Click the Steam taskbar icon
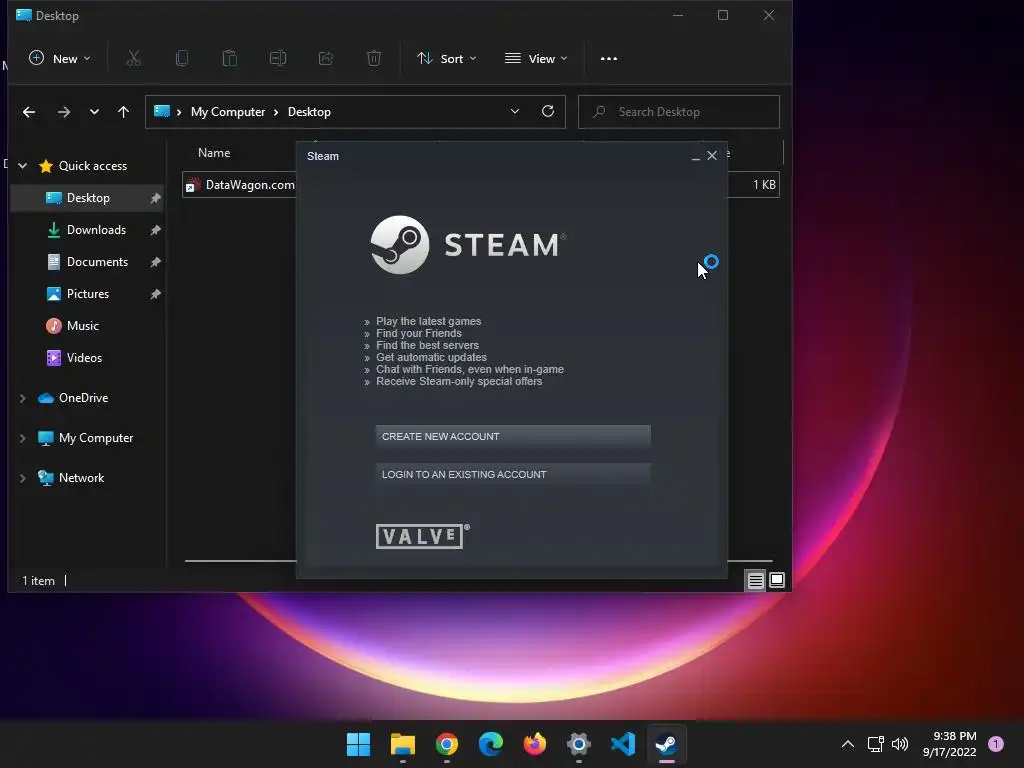 667,744
